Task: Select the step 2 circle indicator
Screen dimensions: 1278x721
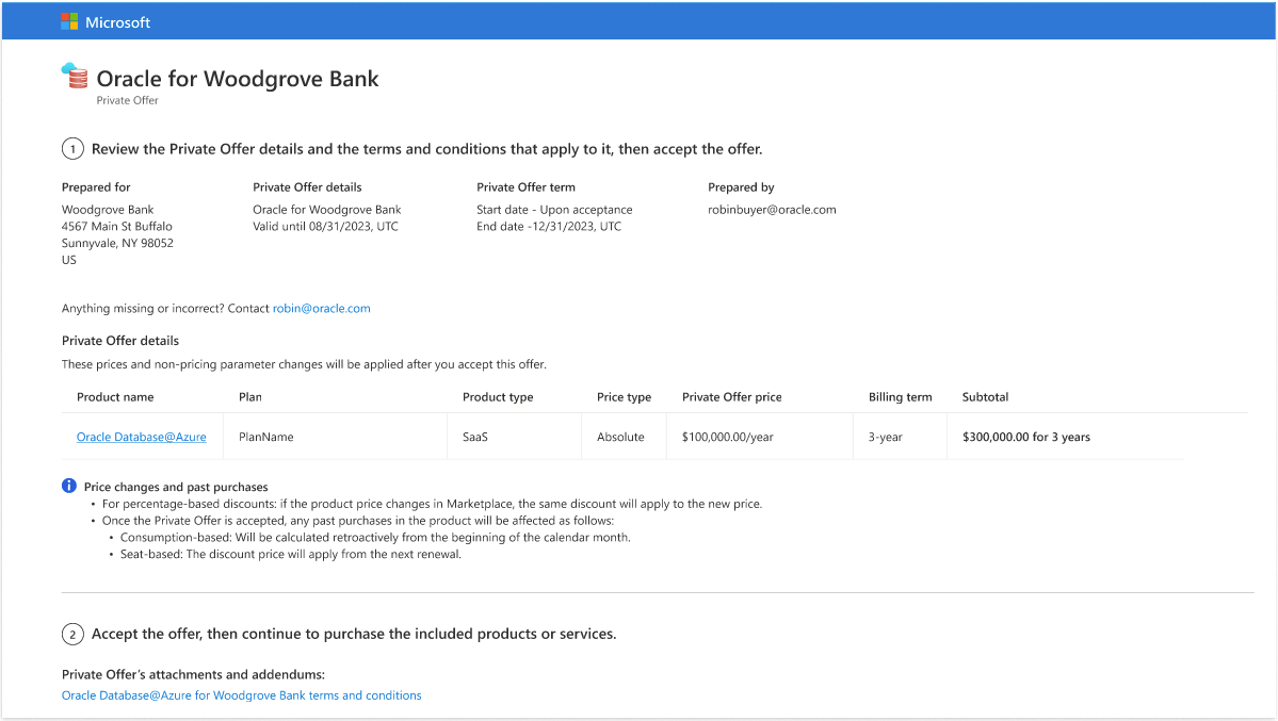Action: coord(72,634)
